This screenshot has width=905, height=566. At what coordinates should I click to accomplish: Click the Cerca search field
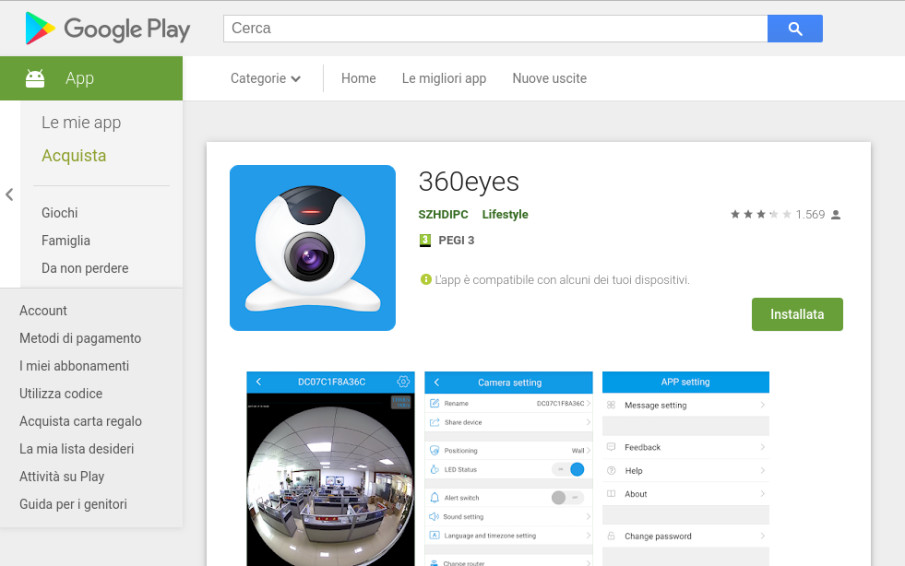[x=495, y=29]
